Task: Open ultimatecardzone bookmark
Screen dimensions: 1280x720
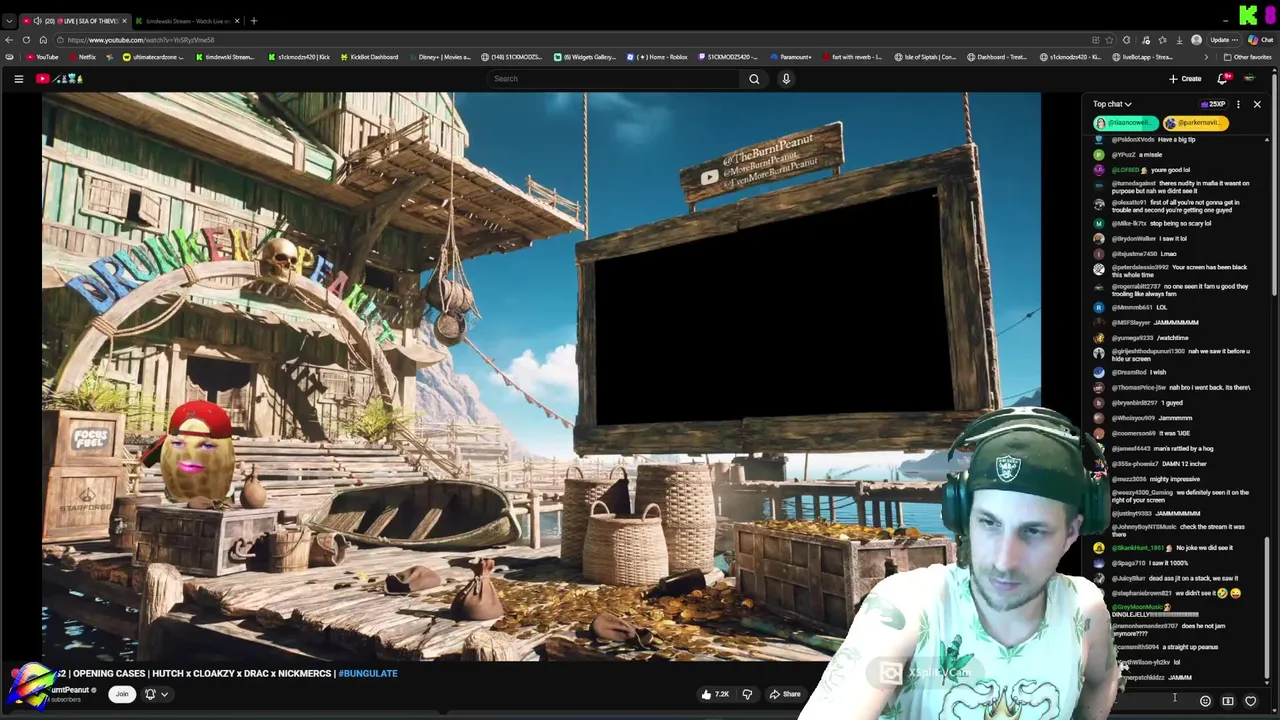Action: 153,57
